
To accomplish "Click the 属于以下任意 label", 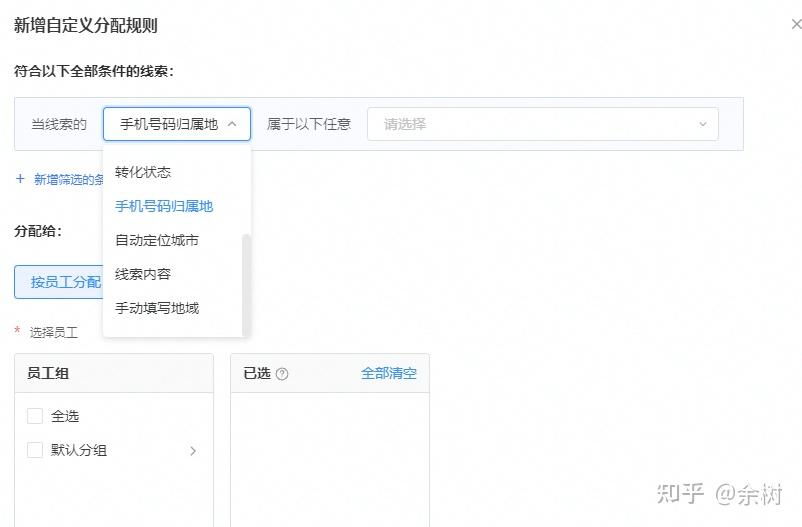I will (x=309, y=124).
